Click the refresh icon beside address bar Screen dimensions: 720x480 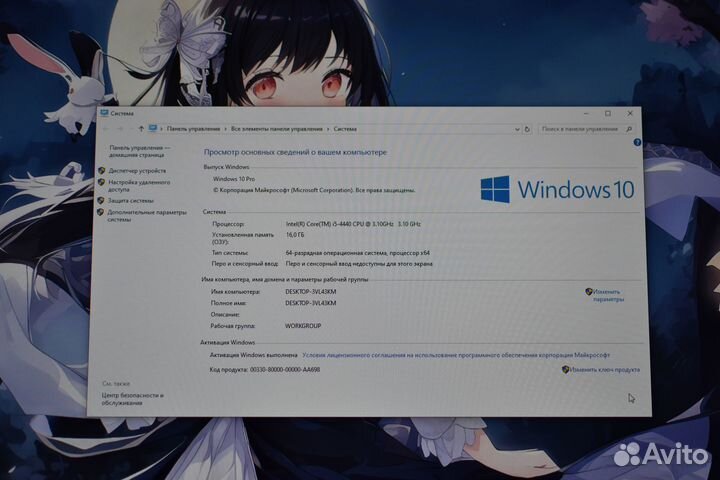click(x=528, y=129)
